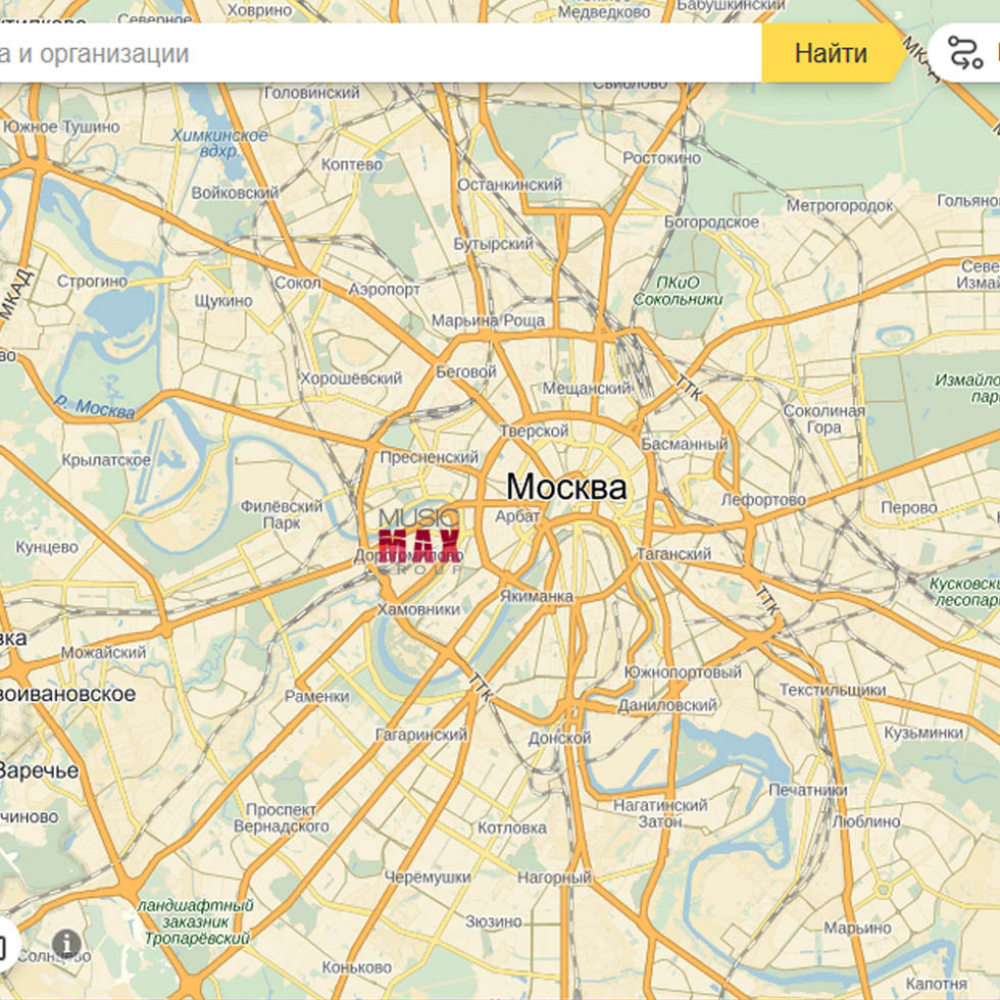Select the Проспект Вернадского label
The image size is (1000, 1000).
[281, 818]
